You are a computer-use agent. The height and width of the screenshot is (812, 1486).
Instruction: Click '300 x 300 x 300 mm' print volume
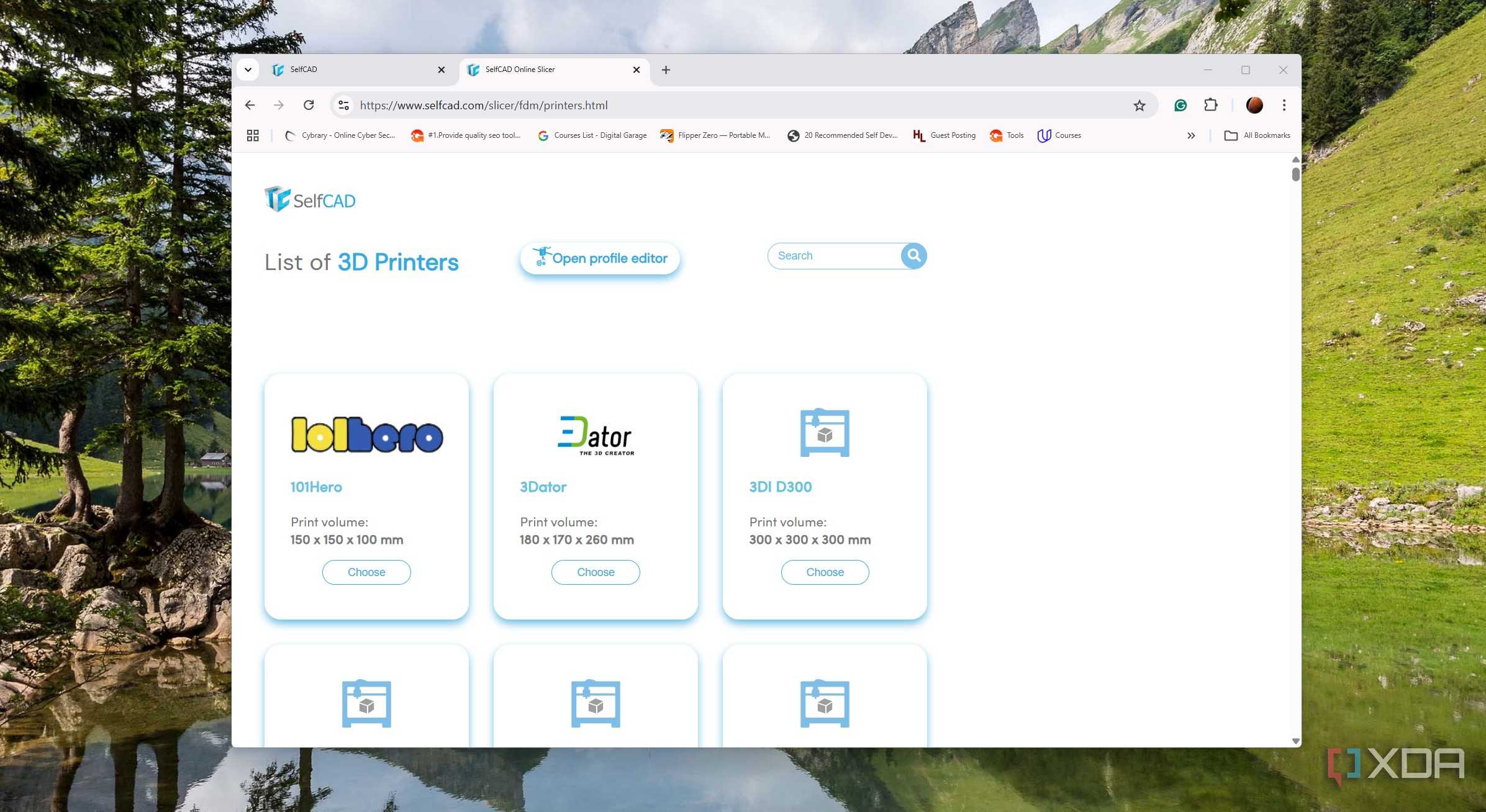[810, 540]
